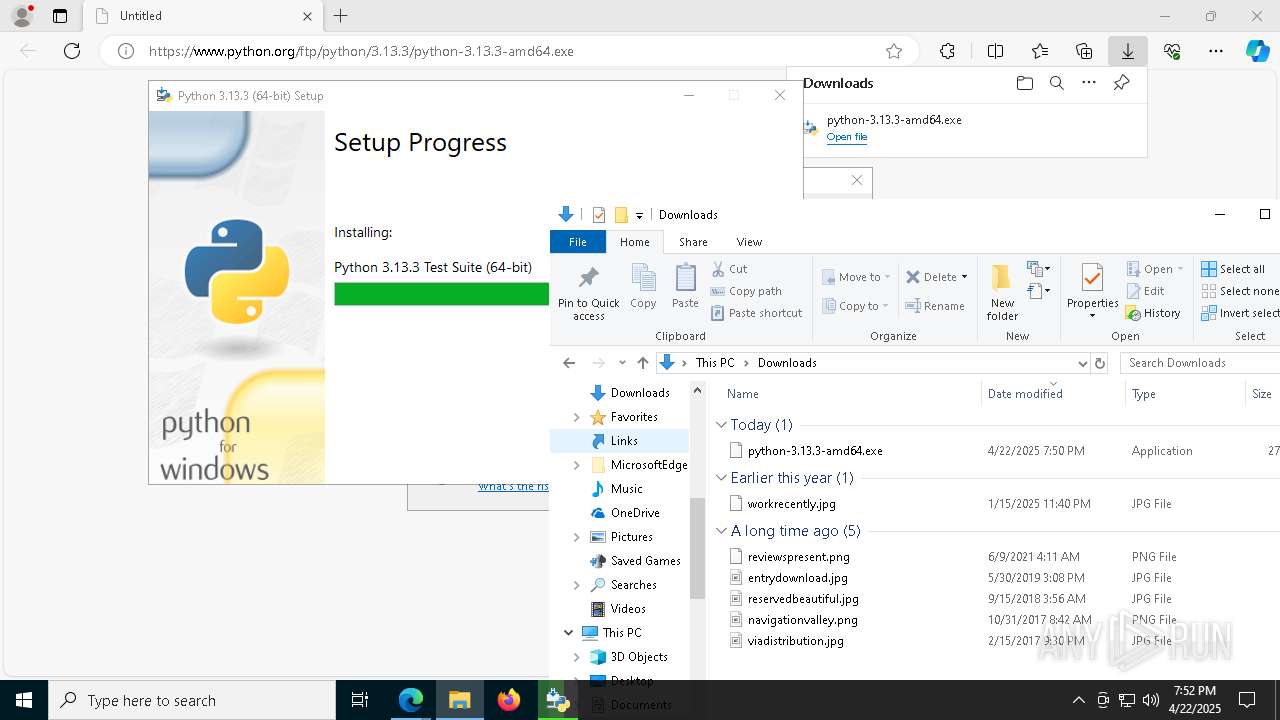
Task: Open a new Edge tab
Action: pyautogui.click(x=341, y=16)
